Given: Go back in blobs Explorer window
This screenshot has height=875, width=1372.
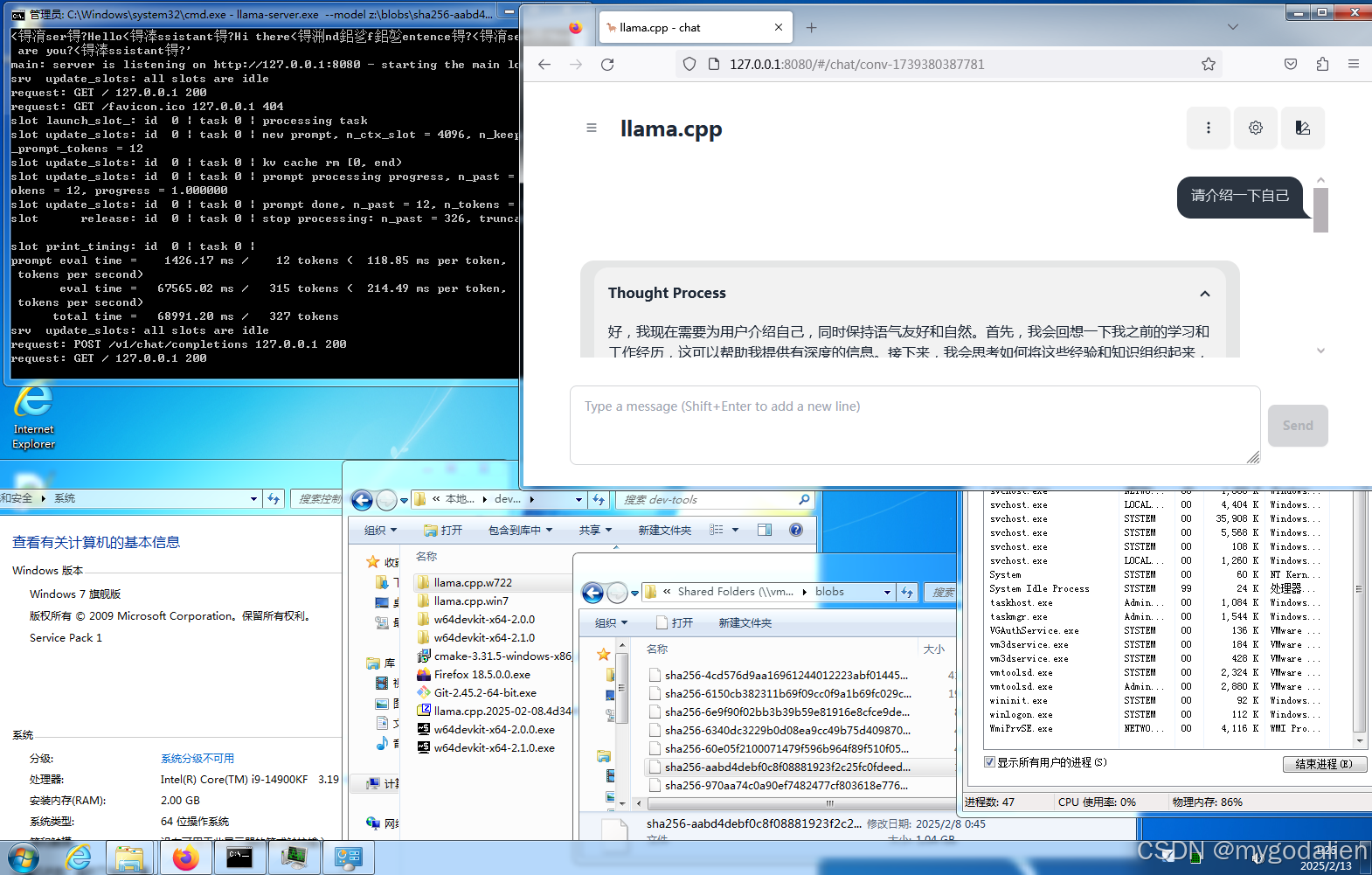Looking at the screenshot, I should (592, 593).
